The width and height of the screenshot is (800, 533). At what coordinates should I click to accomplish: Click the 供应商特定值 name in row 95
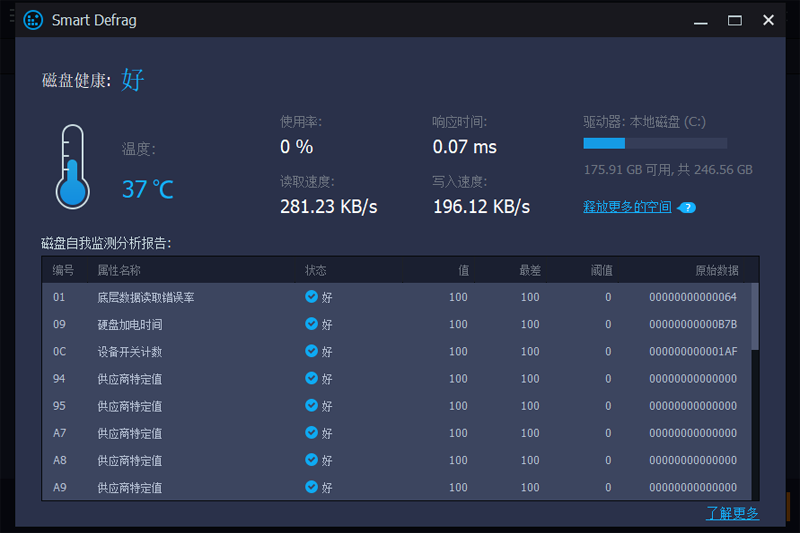130,406
